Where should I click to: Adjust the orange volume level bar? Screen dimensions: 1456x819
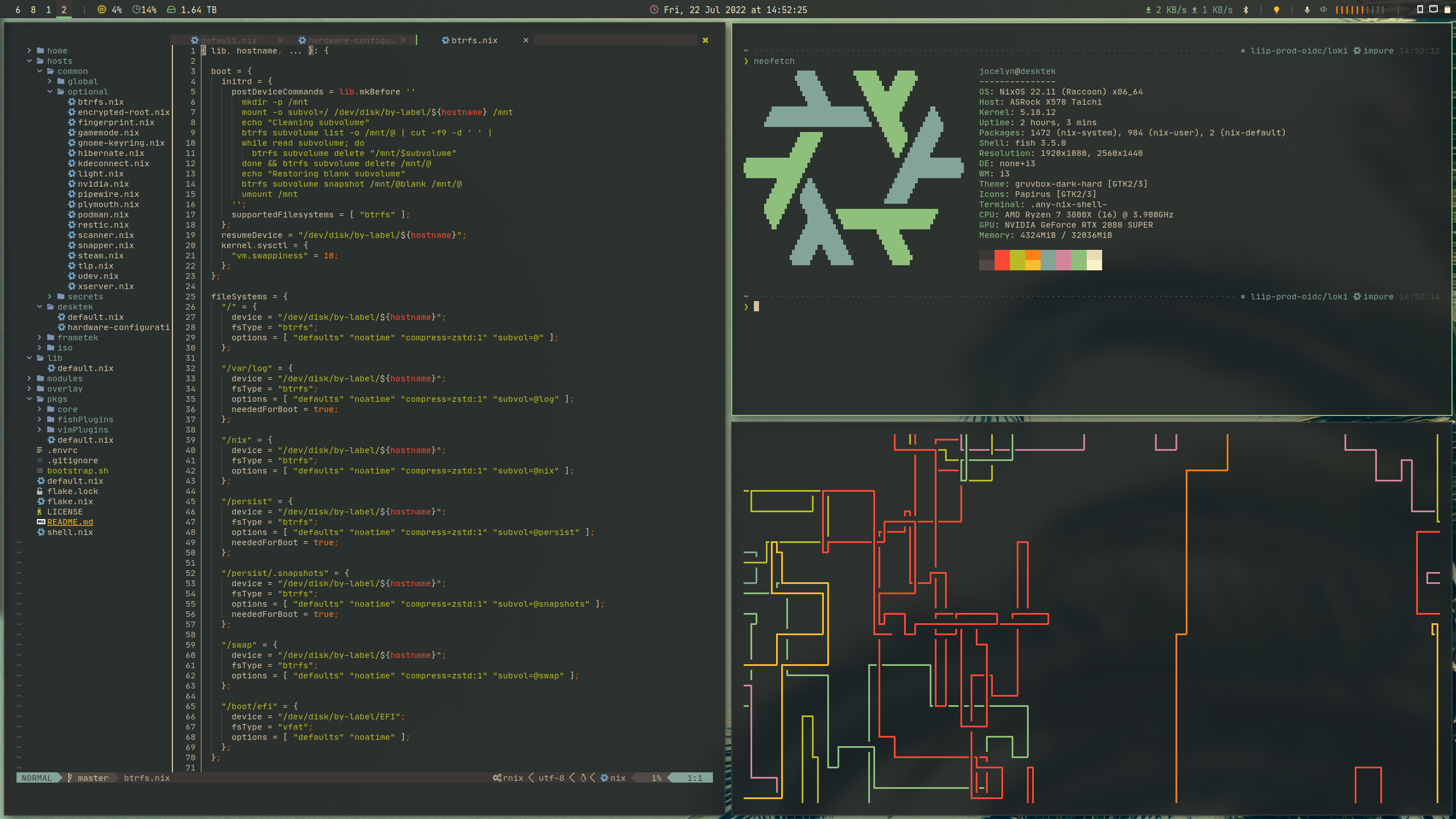coord(1359,10)
